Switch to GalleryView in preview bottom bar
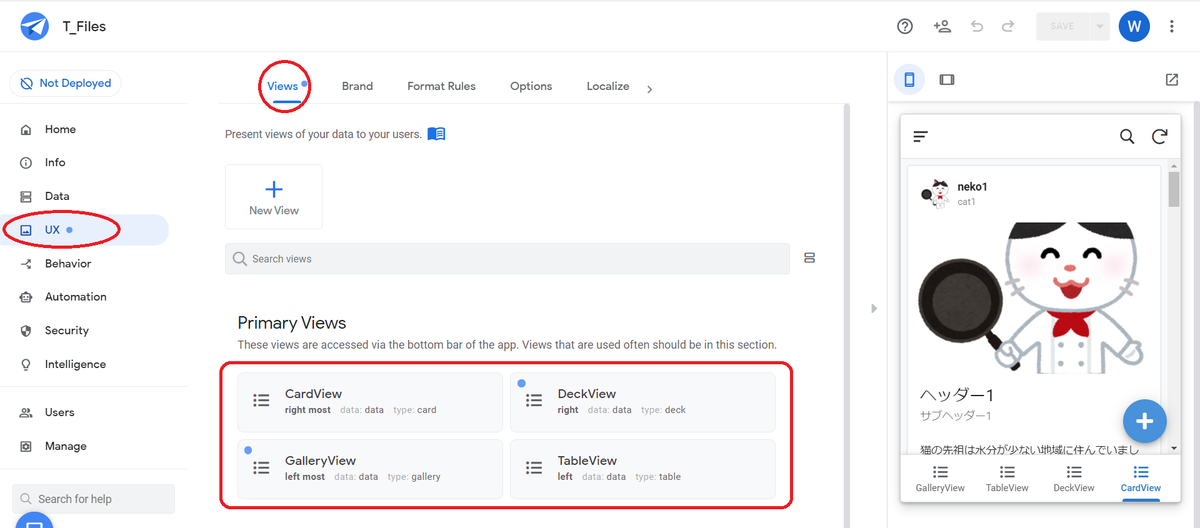The width and height of the screenshot is (1200, 528). click(x=940, y=479)
